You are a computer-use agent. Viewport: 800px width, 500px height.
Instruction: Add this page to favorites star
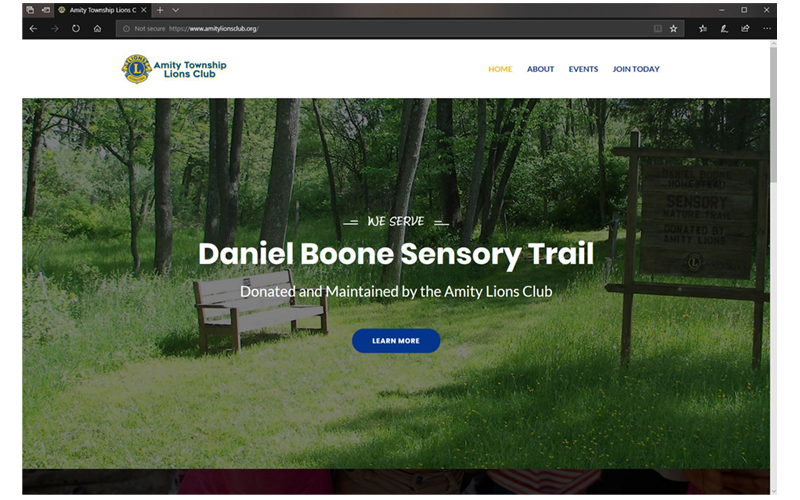tap(673, 29)
